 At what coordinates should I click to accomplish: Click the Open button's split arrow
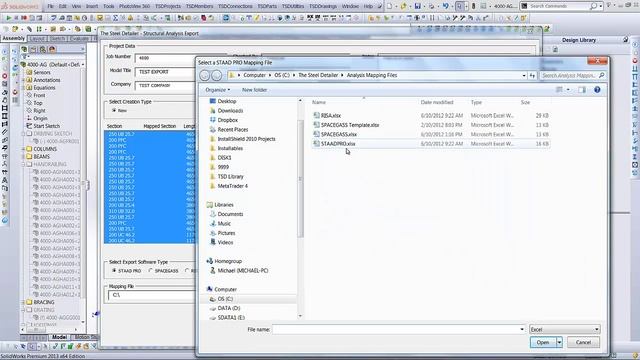click(559, 342)
